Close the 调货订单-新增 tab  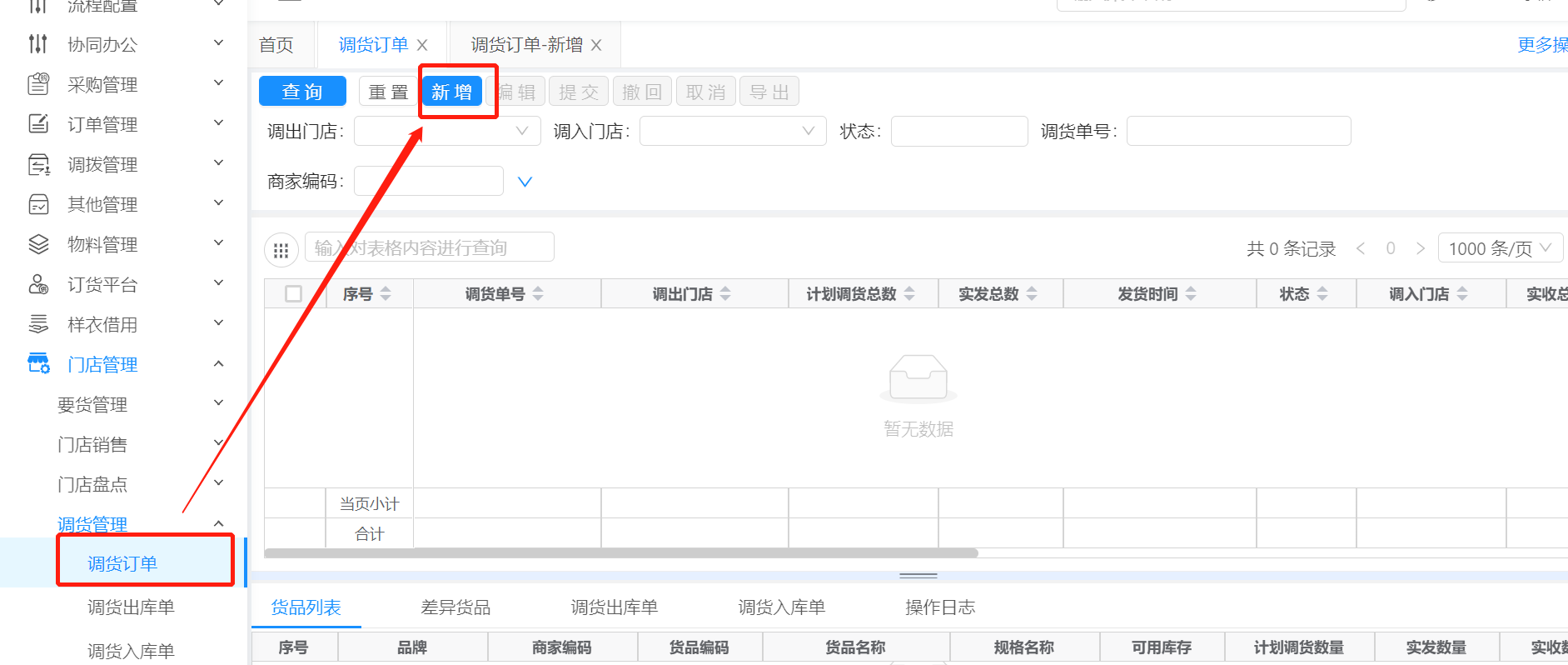pos(596,46)
